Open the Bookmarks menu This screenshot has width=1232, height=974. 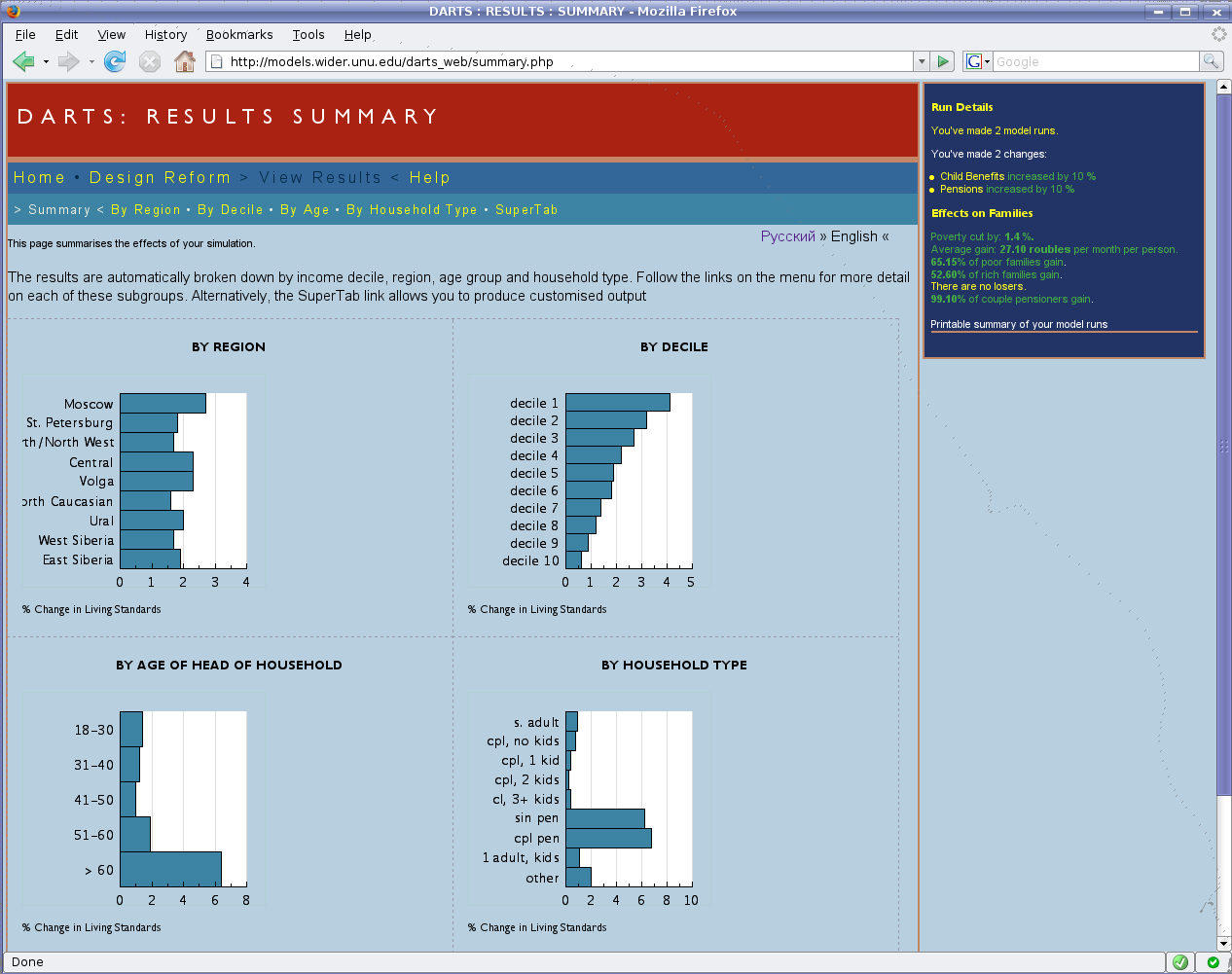point(239,35)
